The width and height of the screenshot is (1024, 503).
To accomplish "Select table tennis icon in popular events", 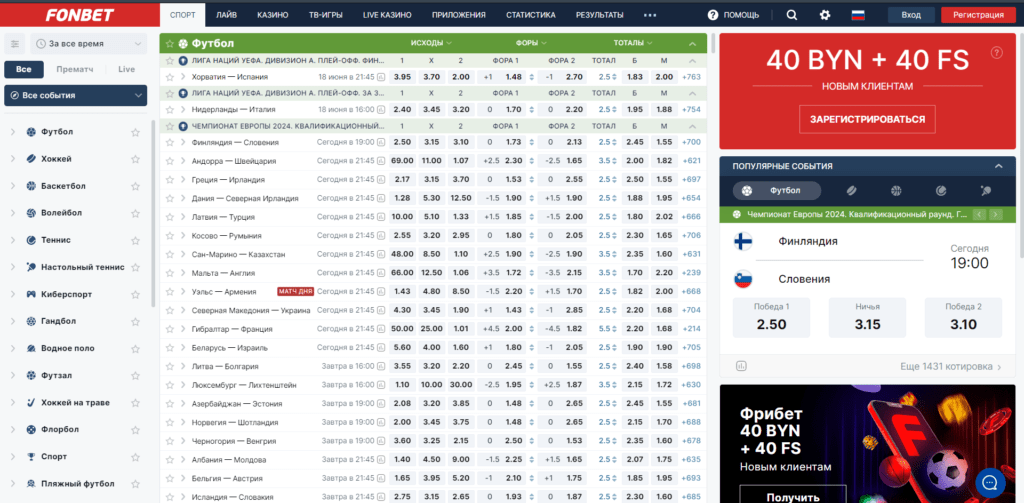I will (985, 191).
